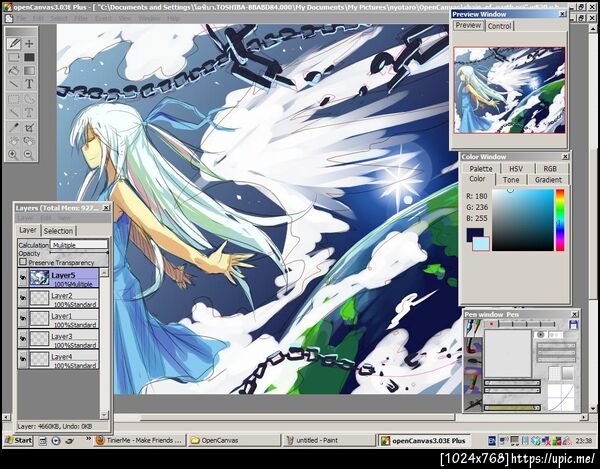600x469 pixels.
Task: Select the round brush tip option in Pen window
Action: [x=540, y=335]
